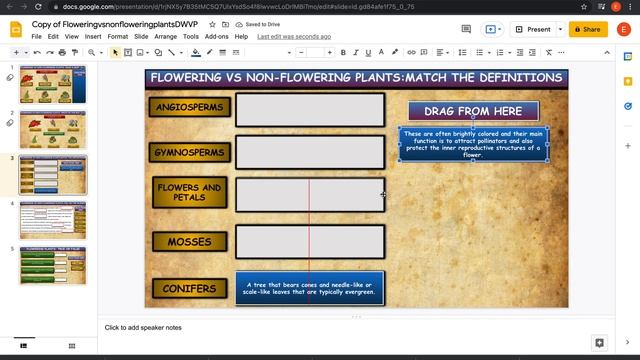Select the Line tool
The height and width of the screenshot is (360, 640).
click(171, 53)
